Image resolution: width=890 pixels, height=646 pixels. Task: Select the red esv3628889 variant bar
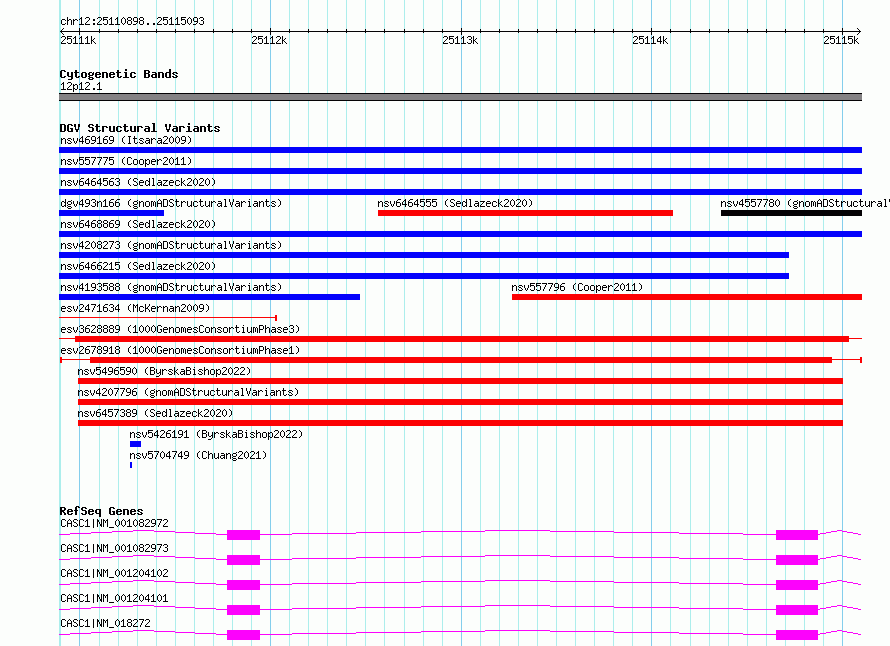tap(462, 339)
